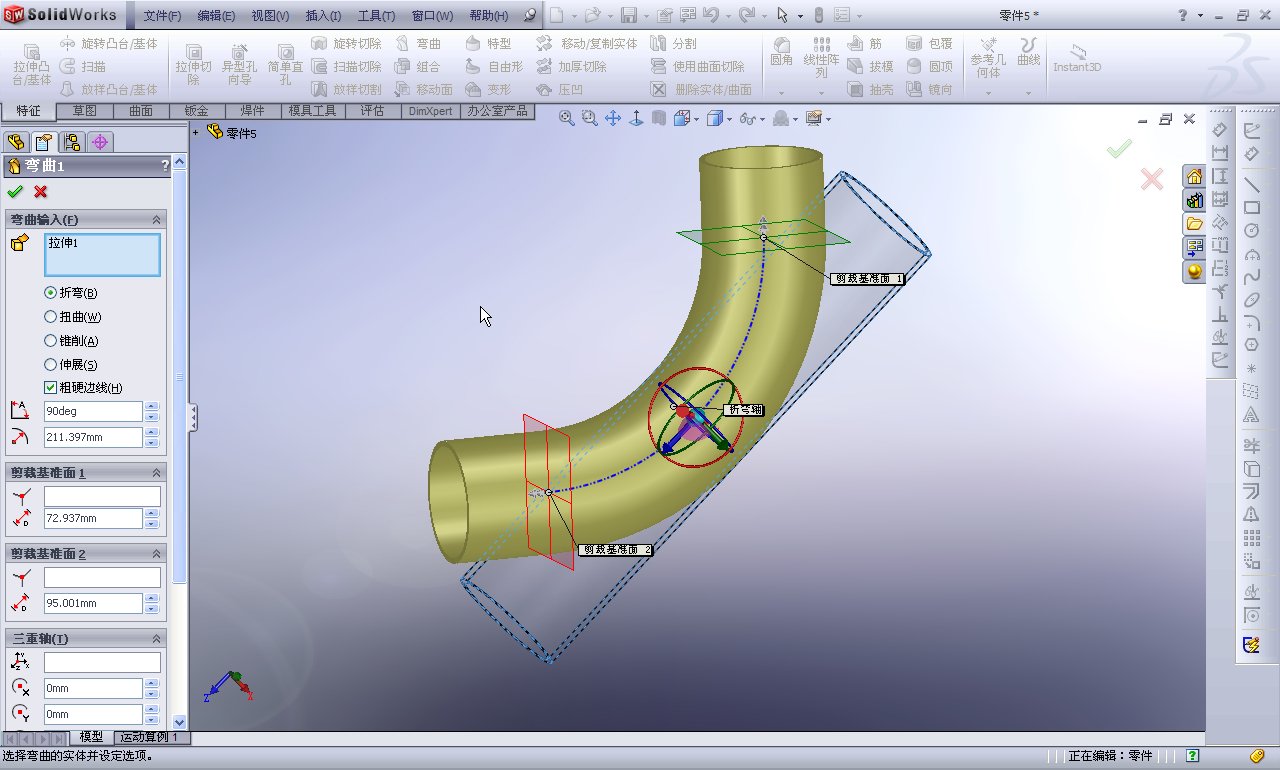Open the 参考几何体 dropdown arrow
Image resolution: width=1280 pixels, height=770 pixels.
click(x=988, y=93)
